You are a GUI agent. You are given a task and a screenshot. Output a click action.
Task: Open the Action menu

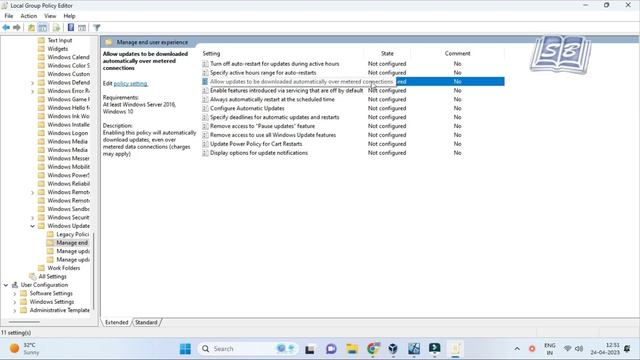(x=29, y=16)
